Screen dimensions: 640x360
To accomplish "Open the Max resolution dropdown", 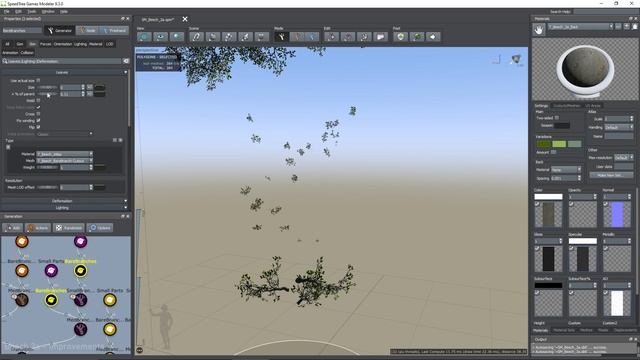I will [x=624, y=158].
